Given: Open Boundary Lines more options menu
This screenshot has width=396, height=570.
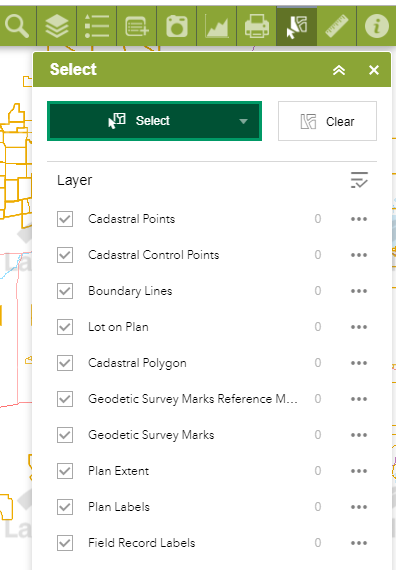Looking at the screenshot, I should pos(359,291).
